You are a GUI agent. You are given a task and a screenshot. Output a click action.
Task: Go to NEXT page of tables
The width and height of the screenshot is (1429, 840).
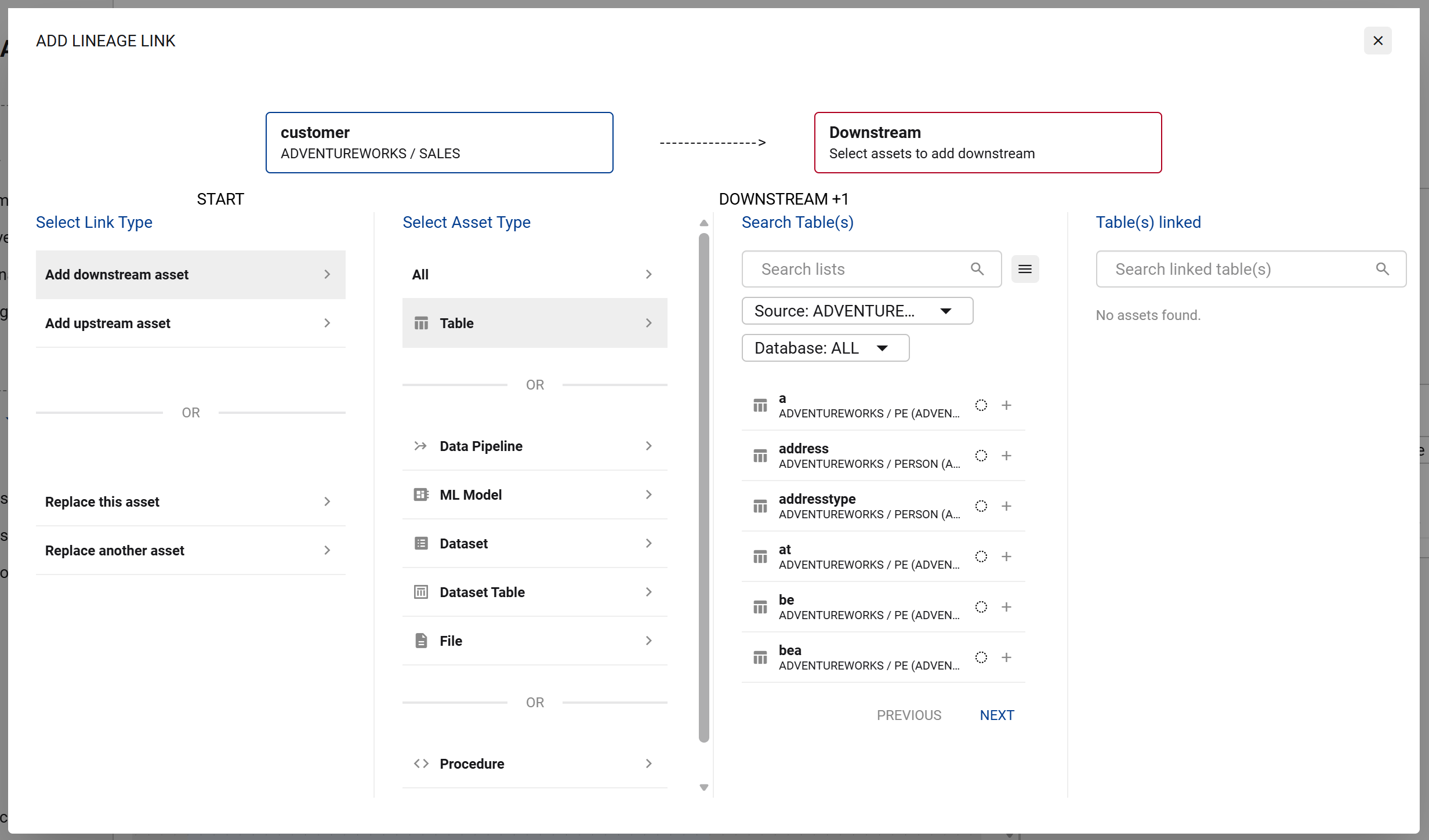(996, 715)
